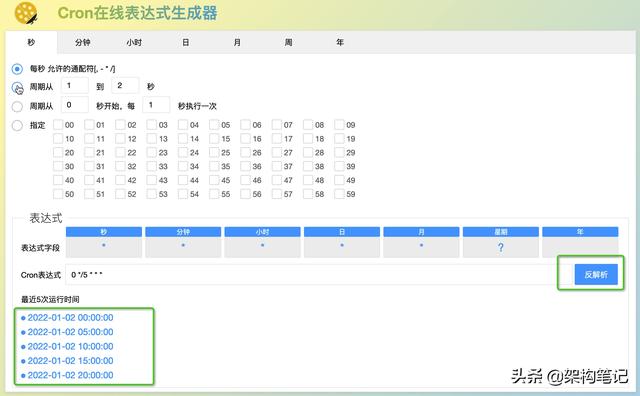Click run time 2022-01-02 05:00:00
The image size is (640, 396).
coord(70,332)
